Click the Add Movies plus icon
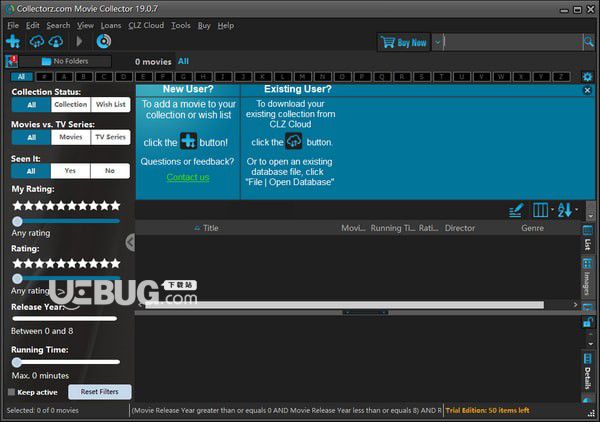600x422 pixels. (x=13, y=41)
